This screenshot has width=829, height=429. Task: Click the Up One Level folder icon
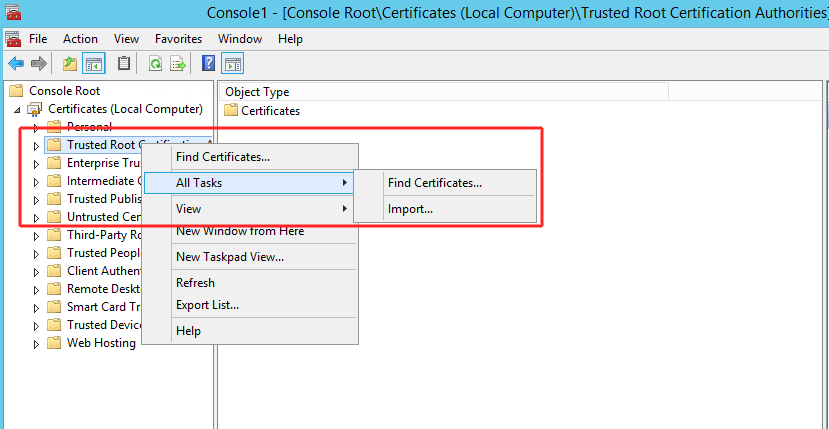pyautogui.click(x=69, y=64)
